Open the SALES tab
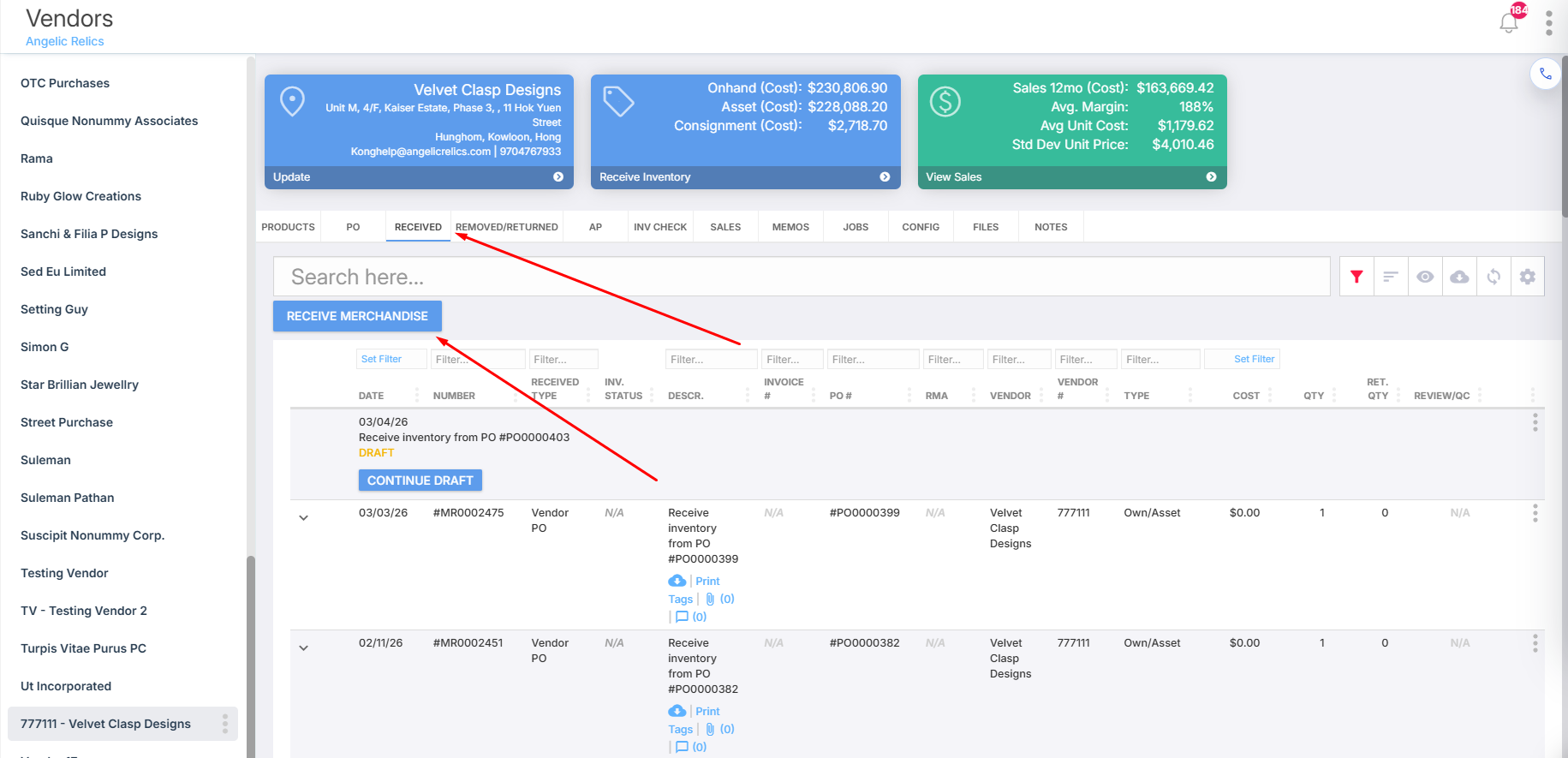1568x758 pixels. 725,227
